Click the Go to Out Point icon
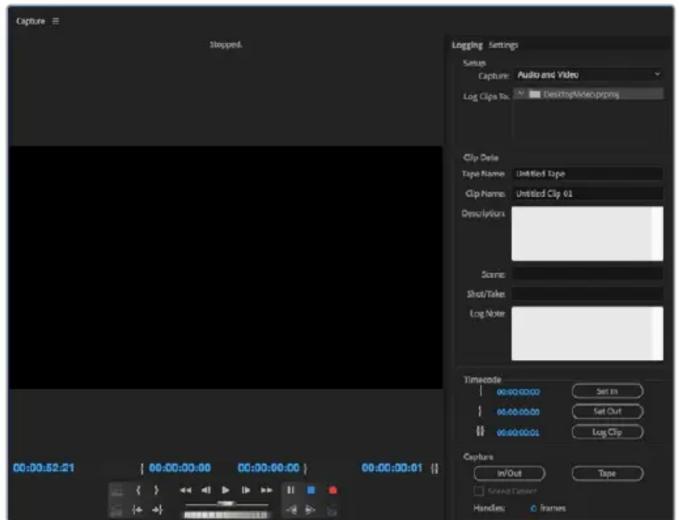 (x=157, y=510)
